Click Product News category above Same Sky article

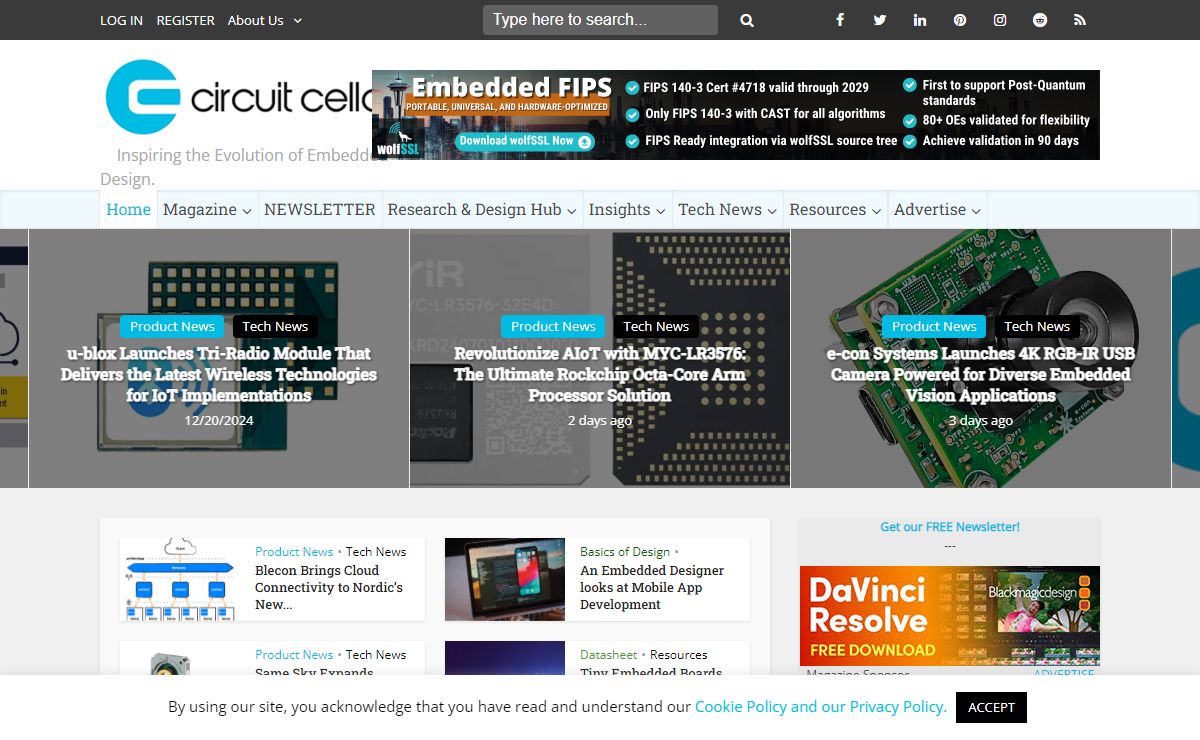pos(294,654)
